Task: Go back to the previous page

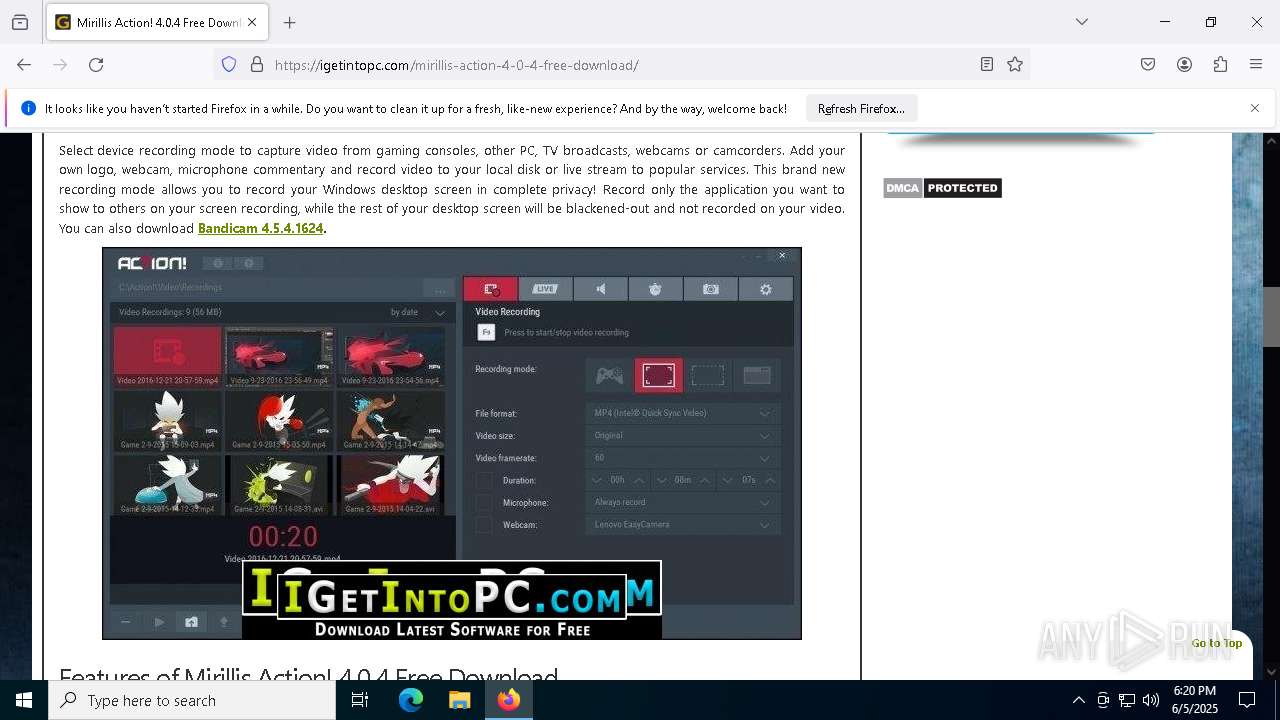Action: tap(24, 65)
